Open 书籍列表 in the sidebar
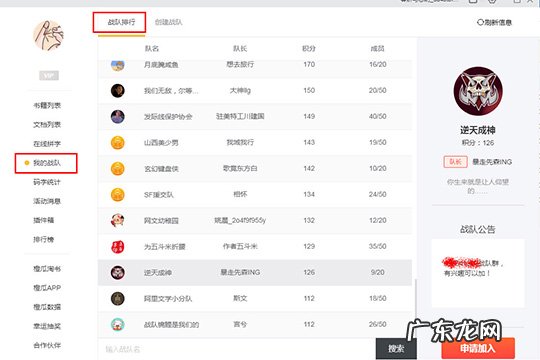This screenshot has width=540, height=360. coord(47,105)
